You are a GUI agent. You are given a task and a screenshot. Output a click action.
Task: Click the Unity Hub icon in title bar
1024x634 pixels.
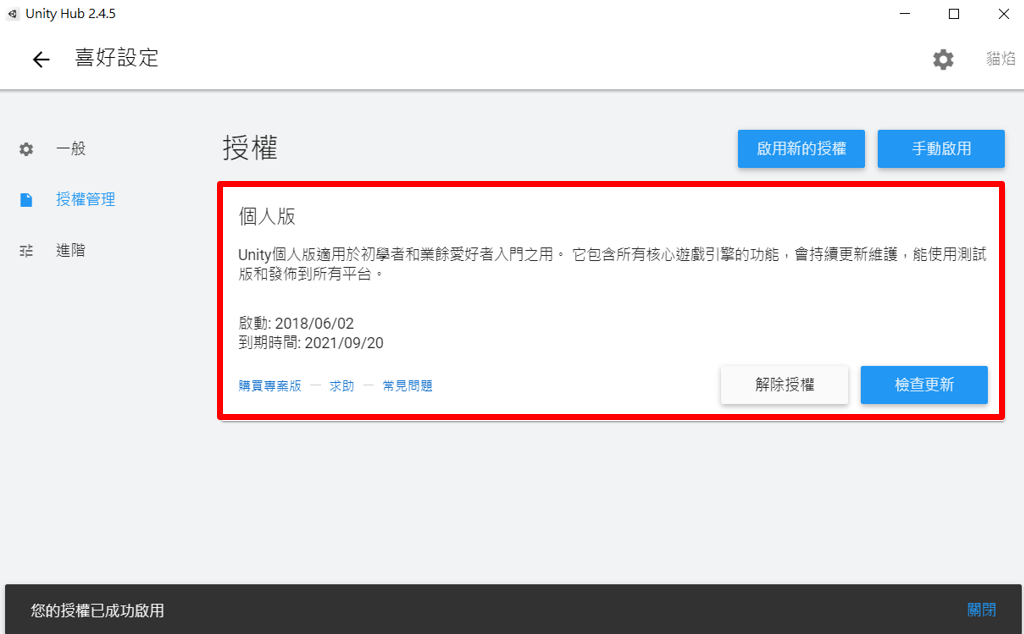[12, 14]
